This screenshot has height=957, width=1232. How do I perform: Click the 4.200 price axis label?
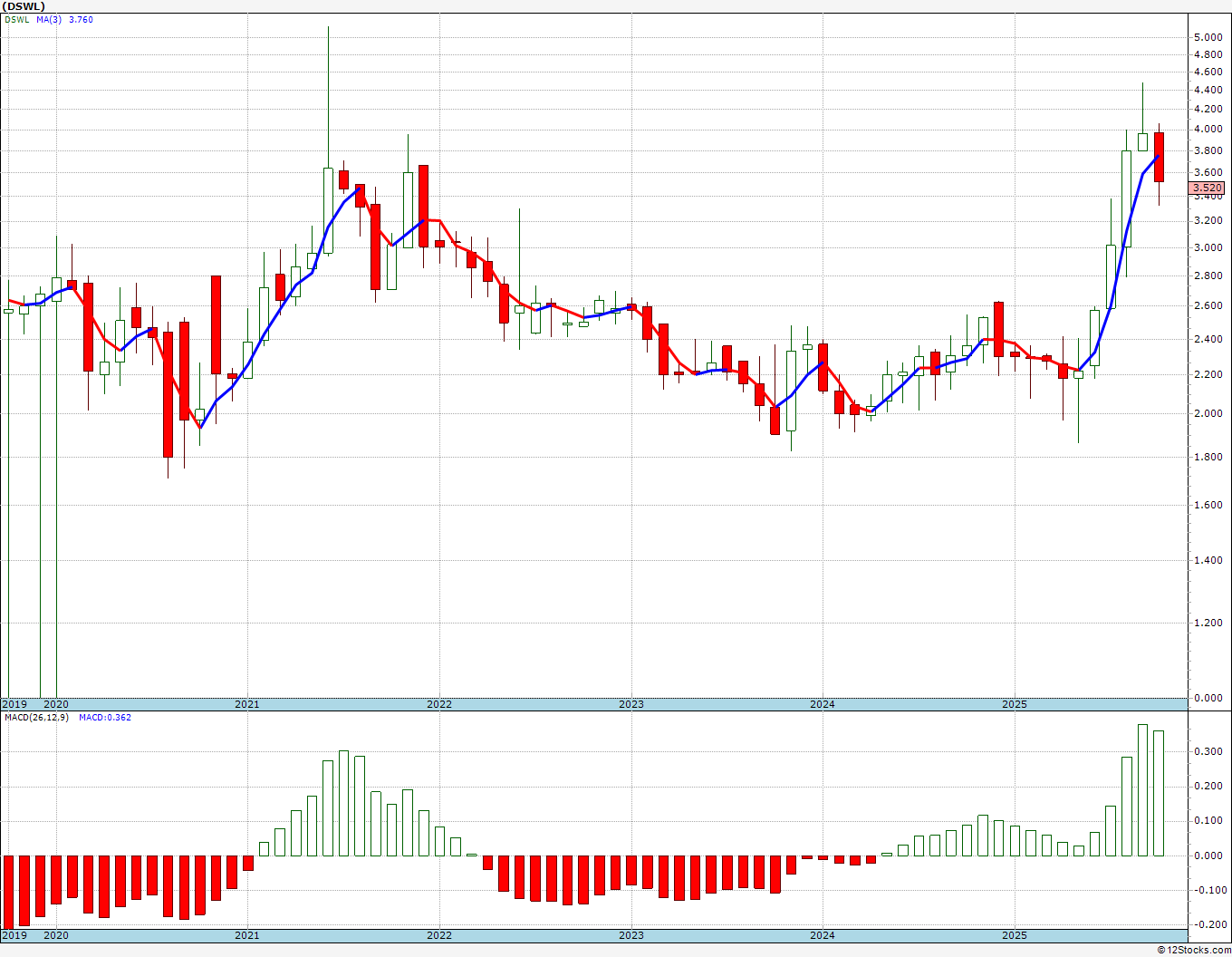pos(1208,109)
